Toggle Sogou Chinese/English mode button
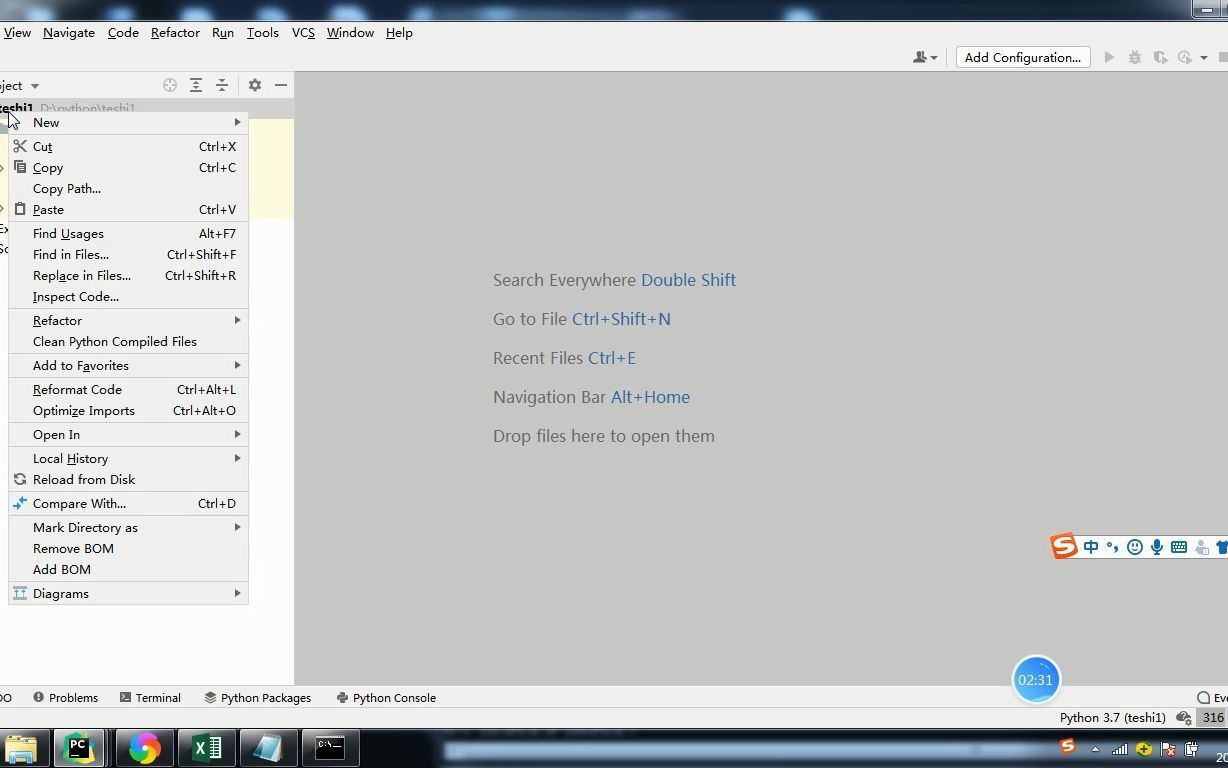The height and width of the screenshot is (768, 1228). 1091,547
